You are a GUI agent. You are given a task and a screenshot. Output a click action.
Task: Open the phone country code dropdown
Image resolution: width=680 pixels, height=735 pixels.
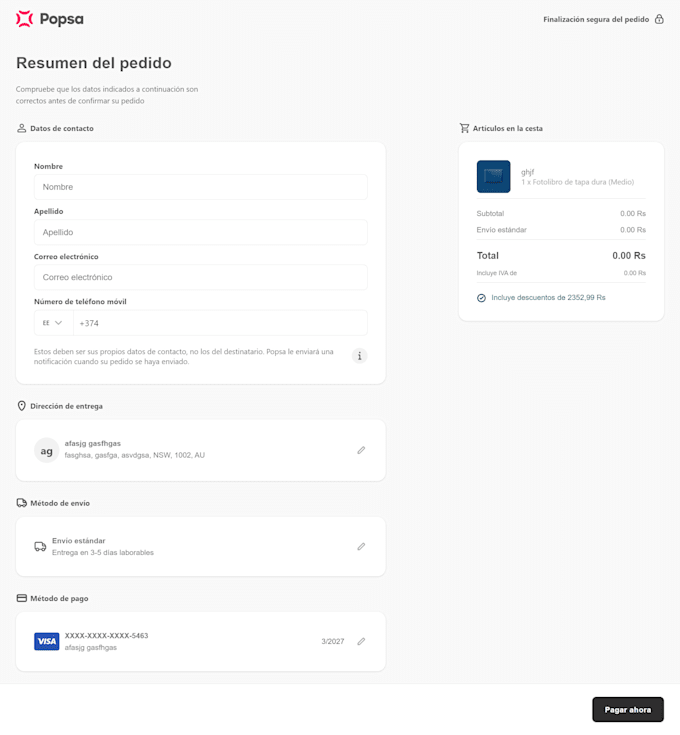click(x=53, y=323)
